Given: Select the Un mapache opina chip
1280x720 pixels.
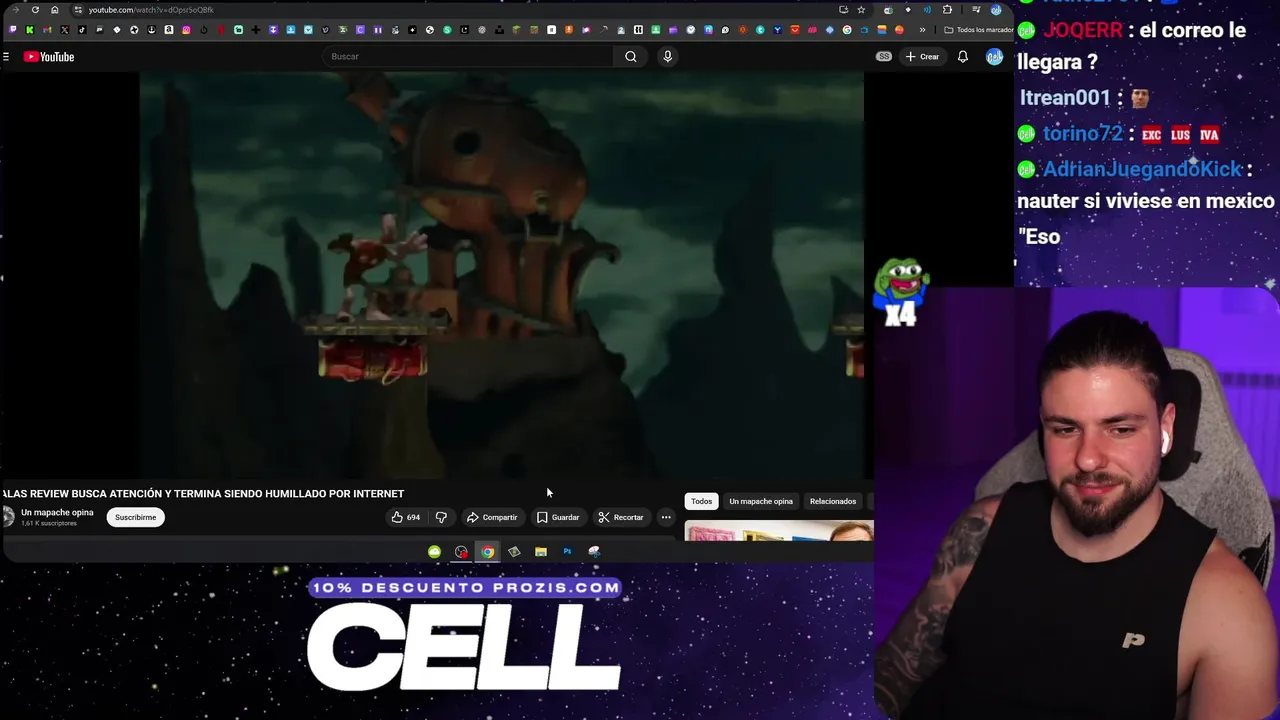Looking at the screenshot, I should click(x=761, y=501).
